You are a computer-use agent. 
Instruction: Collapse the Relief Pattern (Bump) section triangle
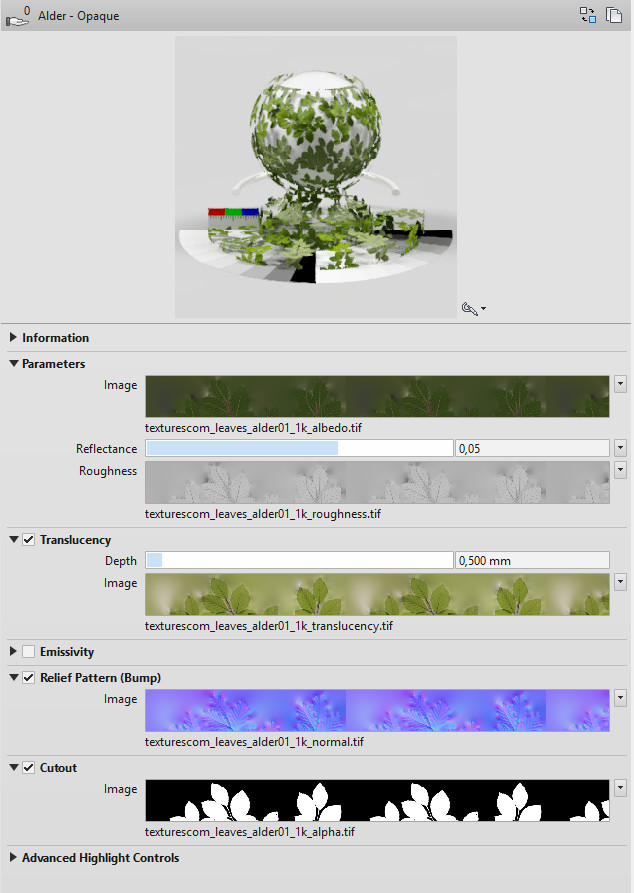point(14,677)
